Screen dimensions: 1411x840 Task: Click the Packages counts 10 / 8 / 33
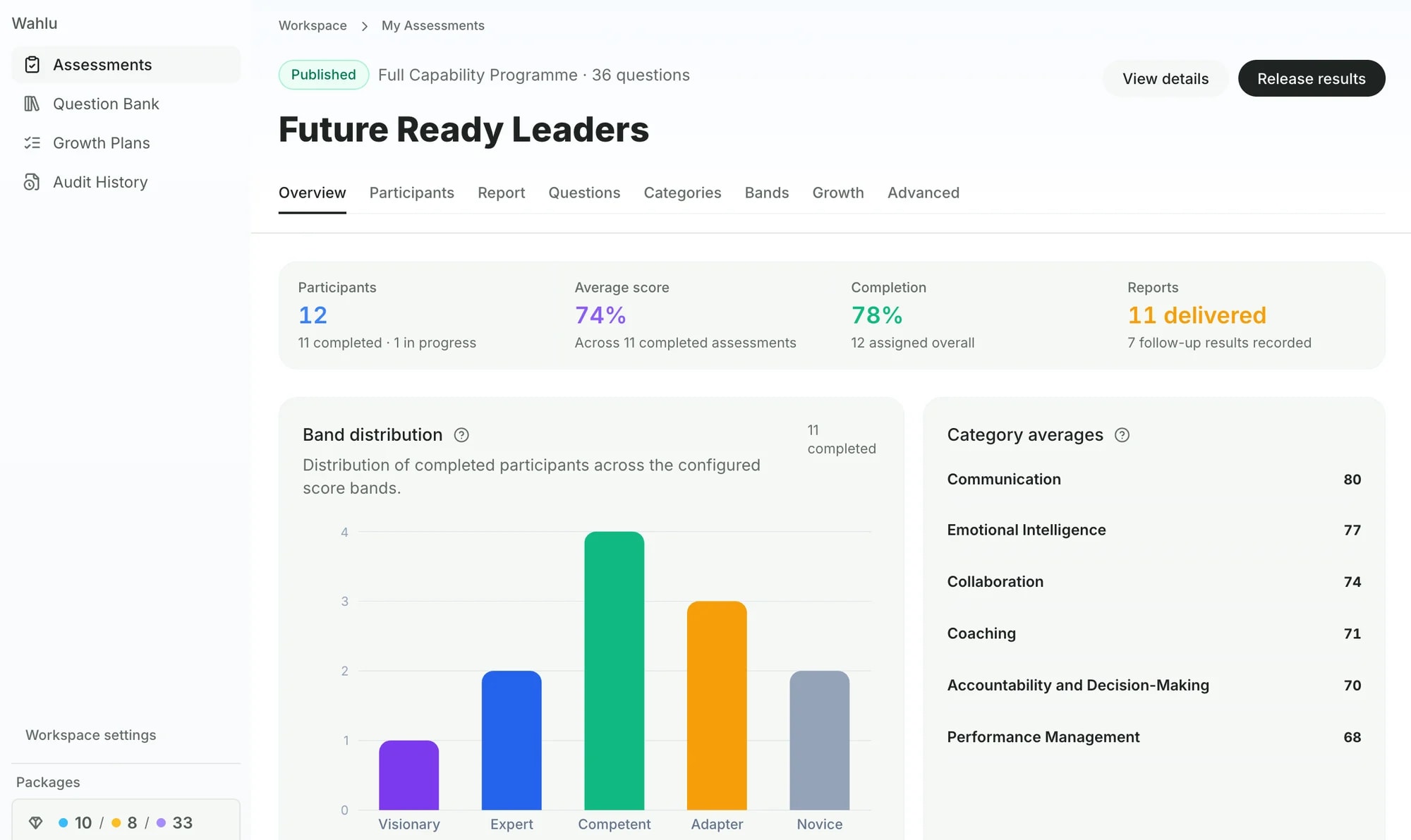[126, 822]
